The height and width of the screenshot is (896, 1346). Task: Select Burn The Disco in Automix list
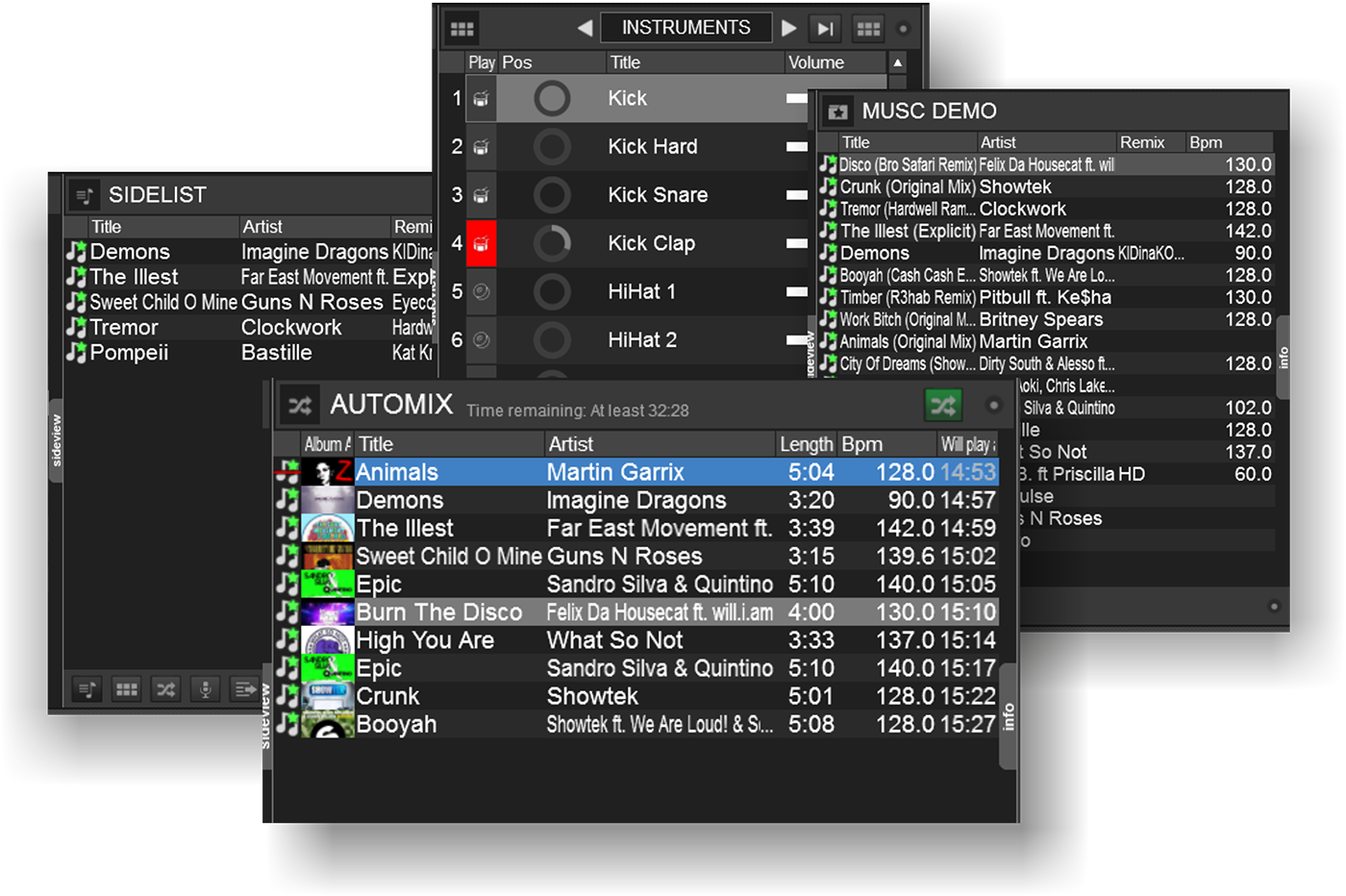[439, 612]
